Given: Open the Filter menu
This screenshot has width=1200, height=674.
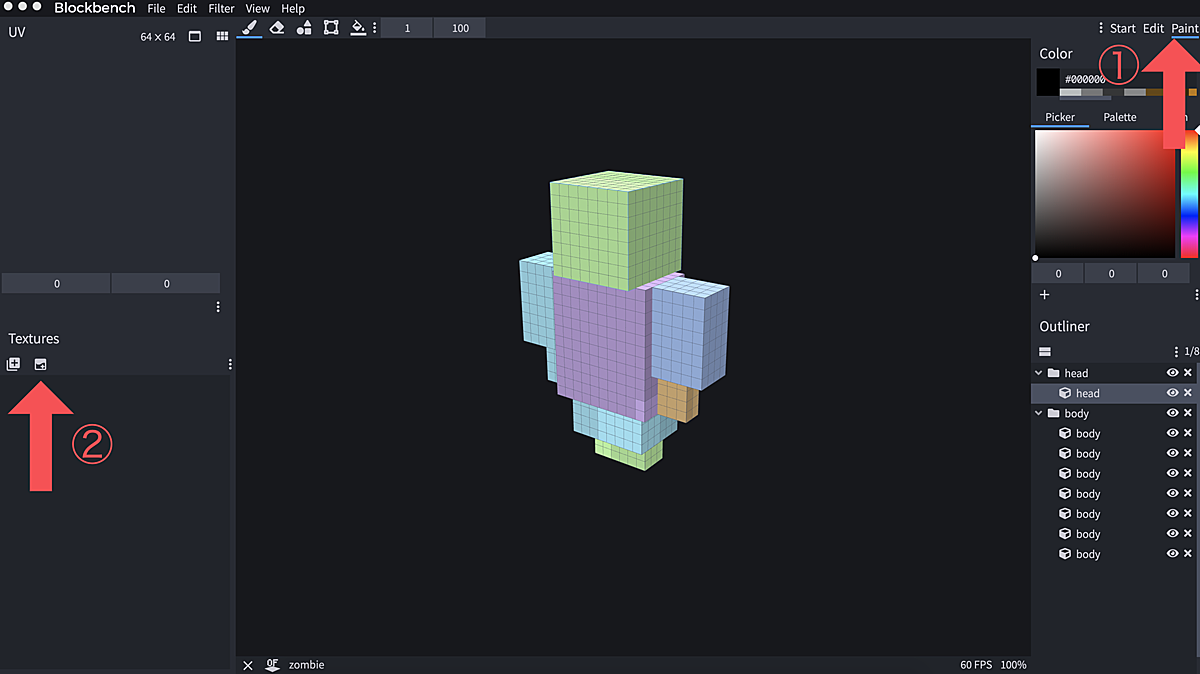Looking at the screenshot, I should (x=221, y=8).
